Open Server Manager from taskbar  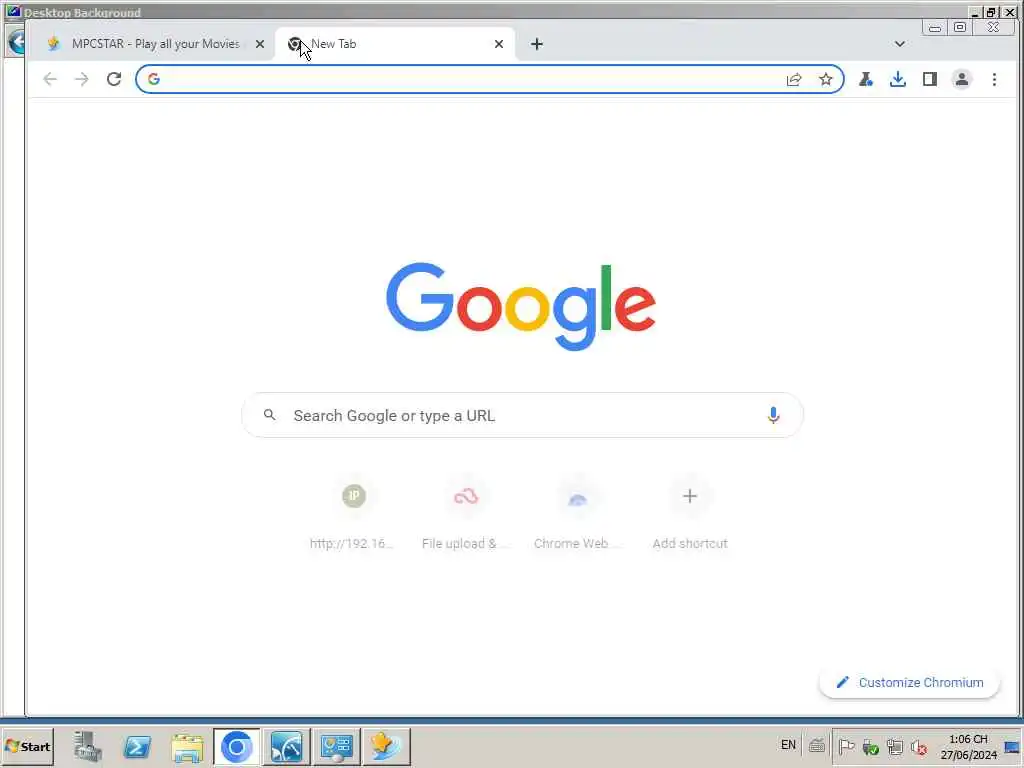(88, 746)
